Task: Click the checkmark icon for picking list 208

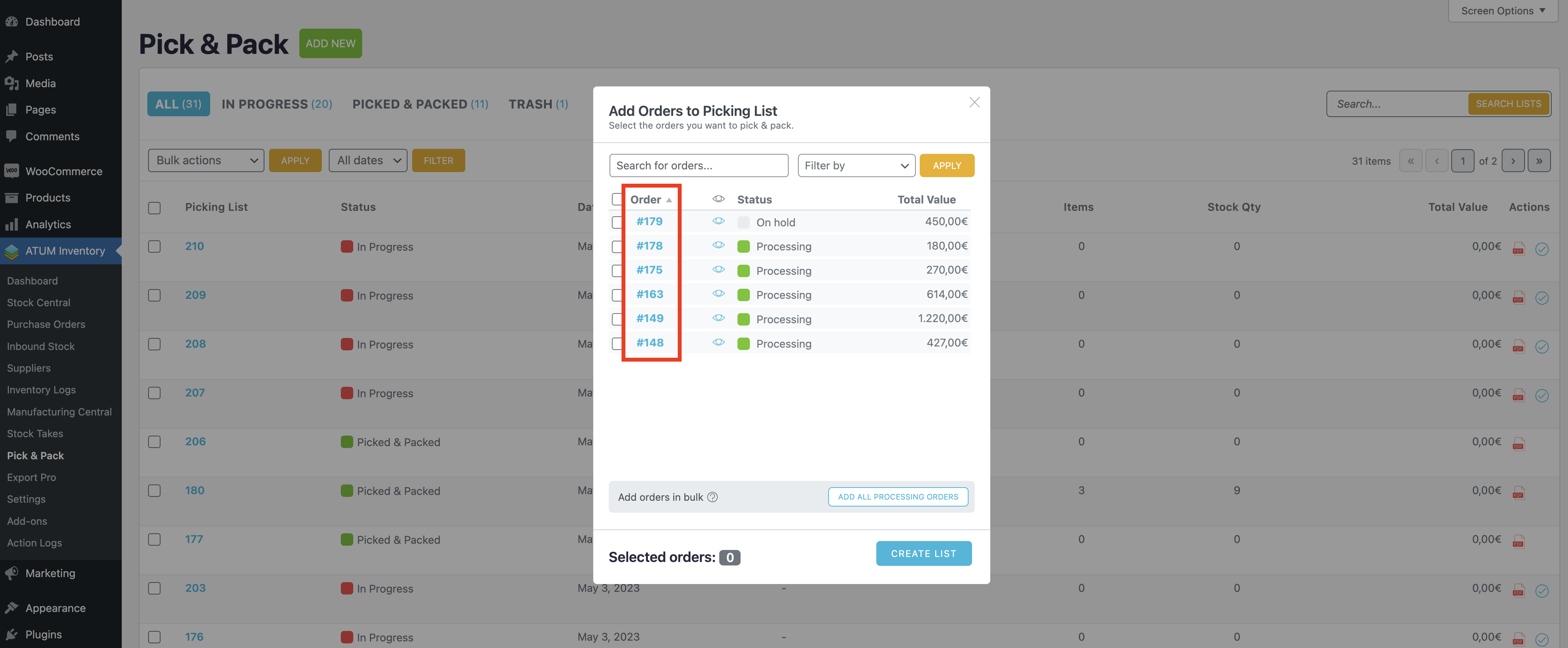Action: (x=1541, y=346)
